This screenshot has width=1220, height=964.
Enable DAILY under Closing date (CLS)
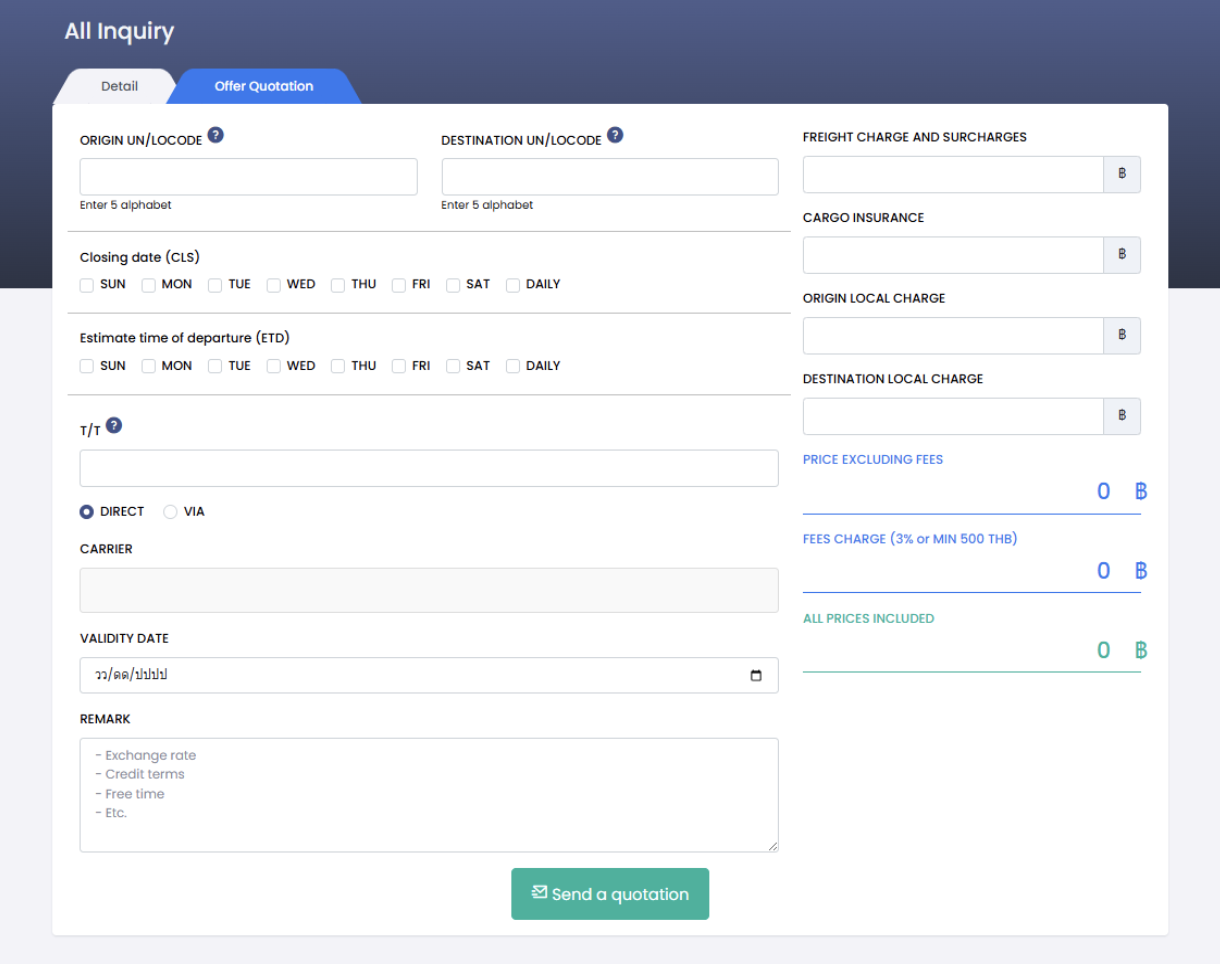(513, 285)
